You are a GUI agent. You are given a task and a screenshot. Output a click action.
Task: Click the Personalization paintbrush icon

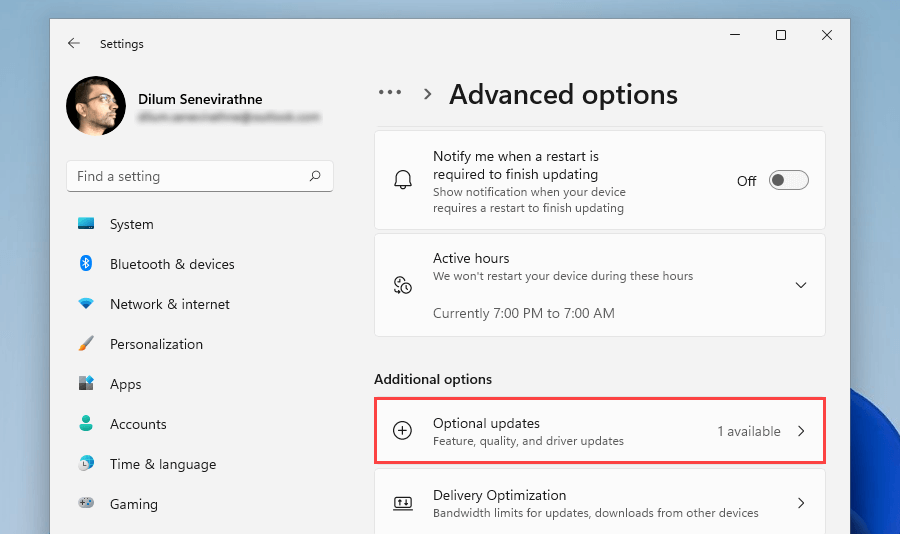pyautogui.click(x=86, y=344)
